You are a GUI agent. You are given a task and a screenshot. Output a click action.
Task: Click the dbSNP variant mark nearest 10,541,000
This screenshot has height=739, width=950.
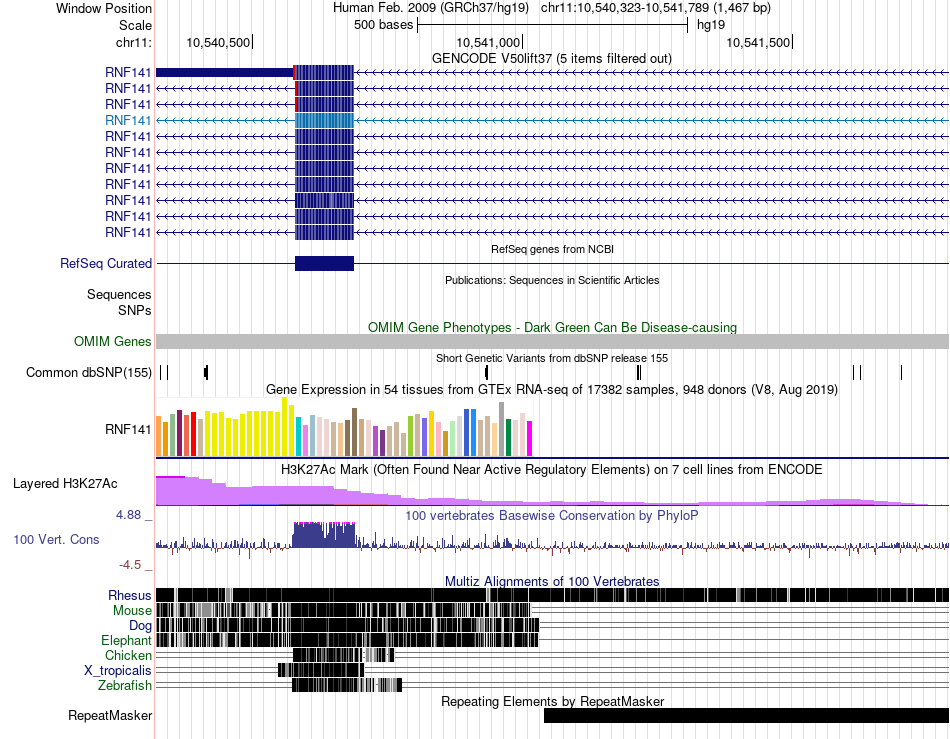click(487, 373)
